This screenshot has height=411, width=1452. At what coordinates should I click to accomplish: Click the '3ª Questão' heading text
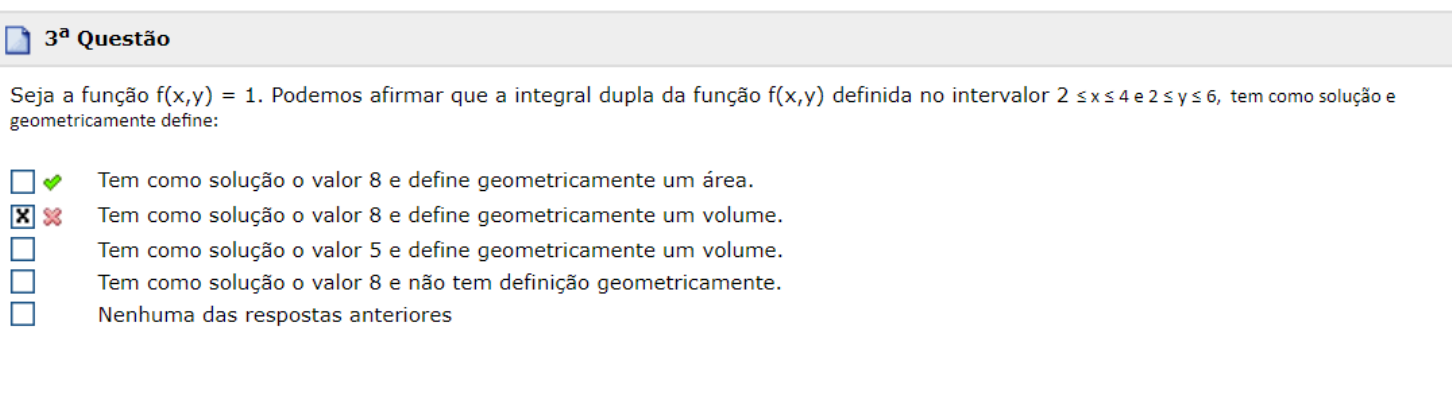107,39
